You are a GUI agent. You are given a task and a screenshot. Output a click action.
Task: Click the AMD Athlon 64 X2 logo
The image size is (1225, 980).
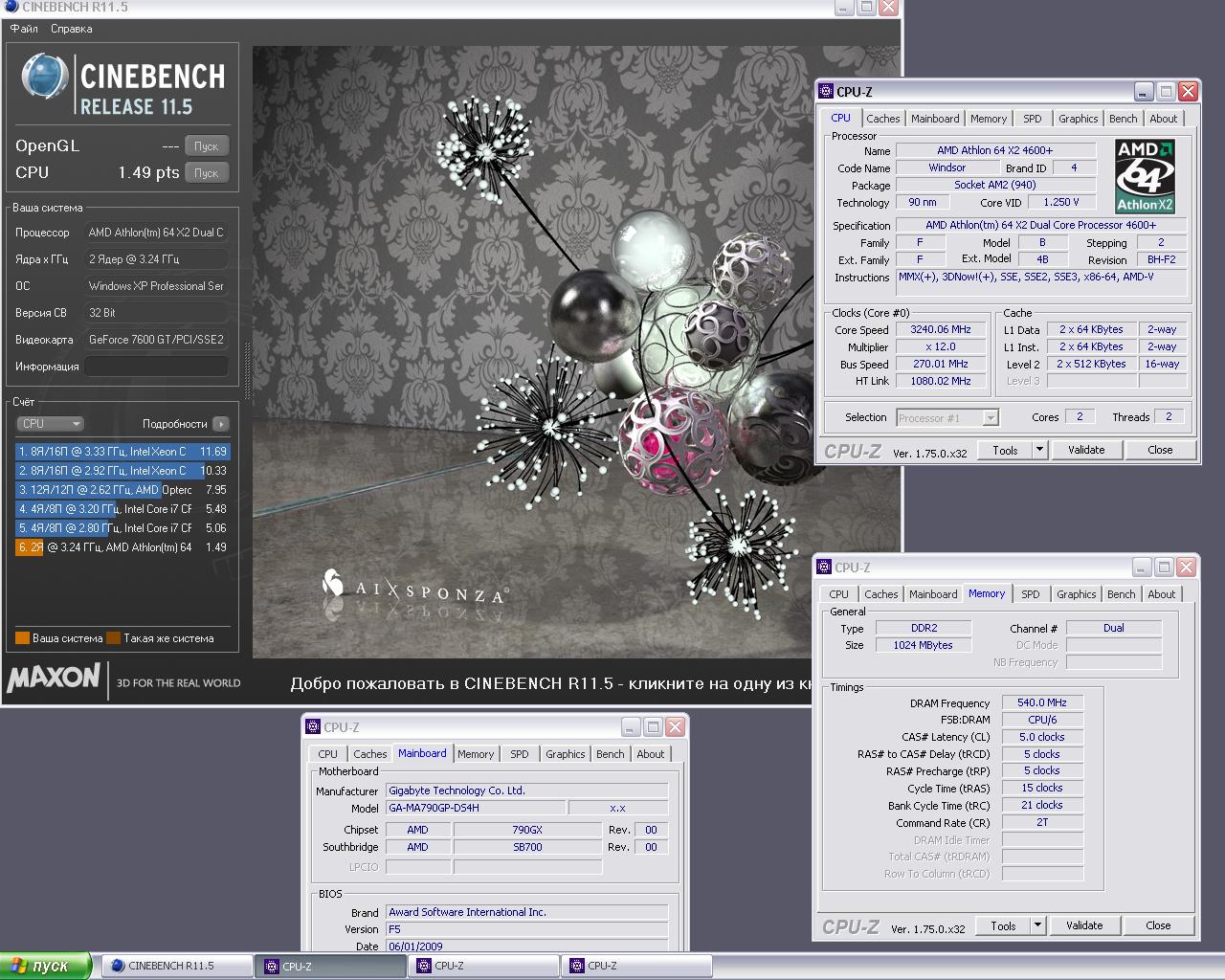(x=1145, y=176)
